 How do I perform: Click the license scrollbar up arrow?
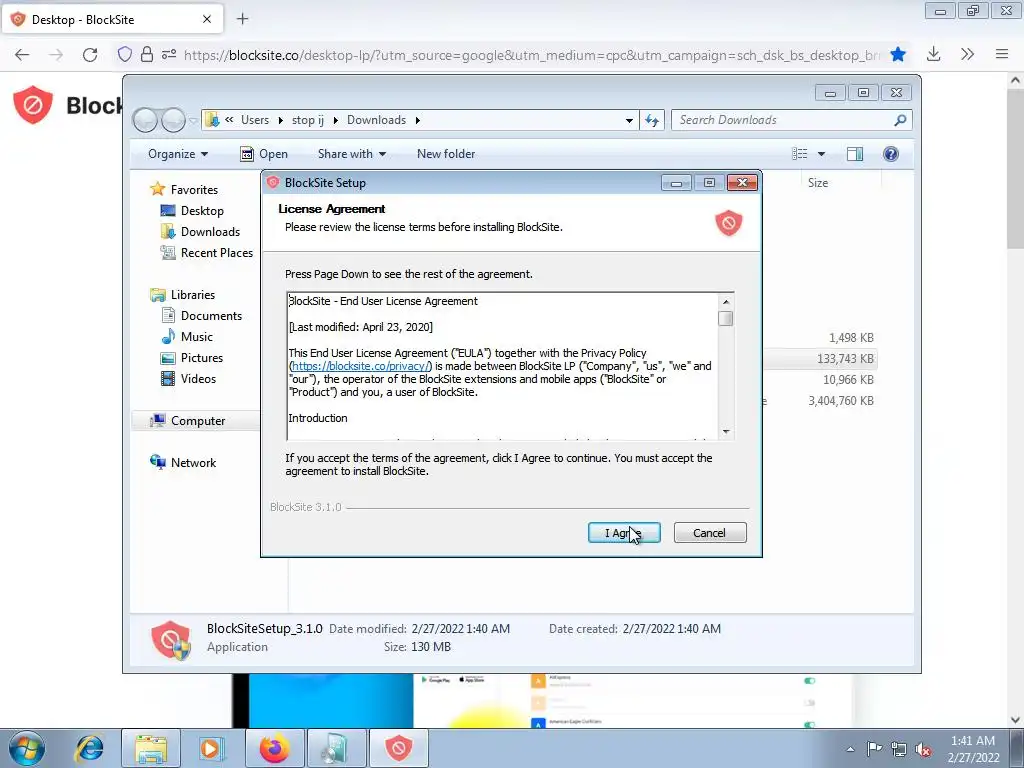point(726,302)
